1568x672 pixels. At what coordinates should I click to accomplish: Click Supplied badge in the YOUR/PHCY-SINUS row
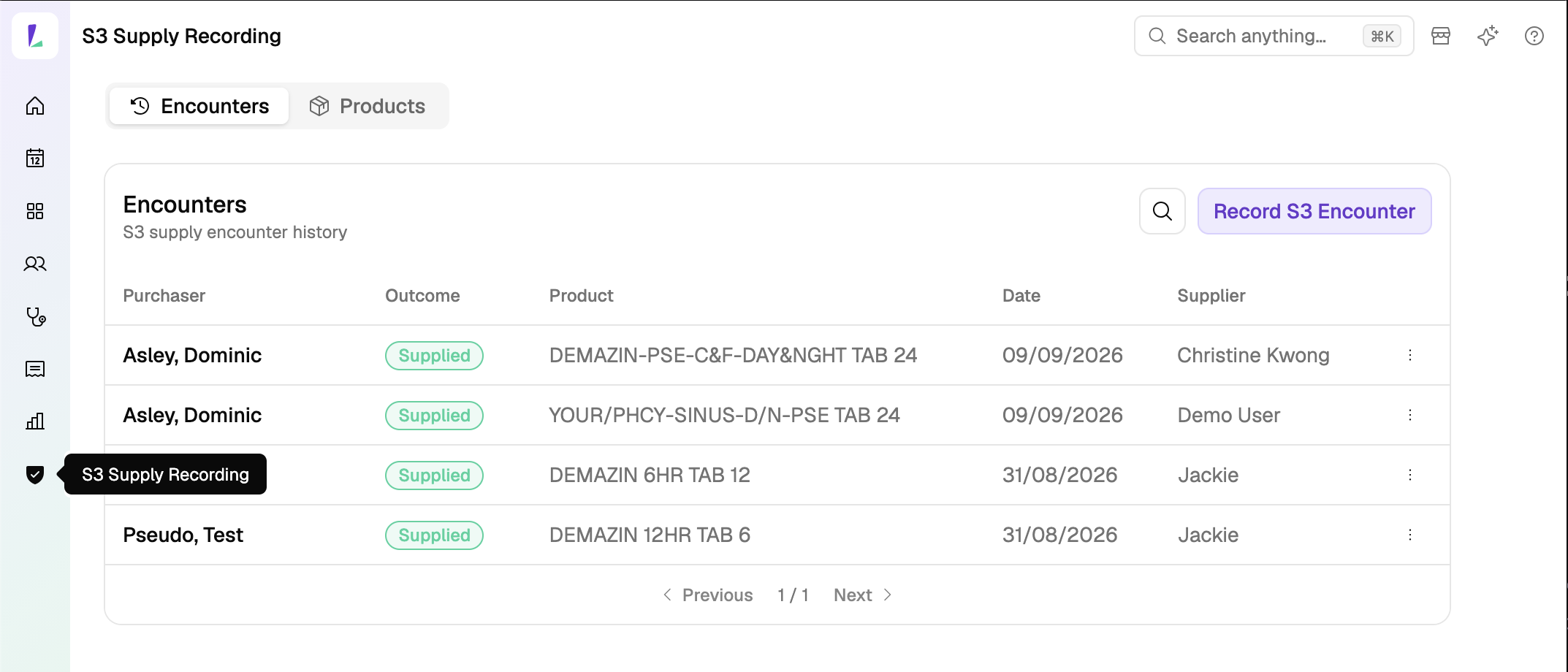[434, 416]
